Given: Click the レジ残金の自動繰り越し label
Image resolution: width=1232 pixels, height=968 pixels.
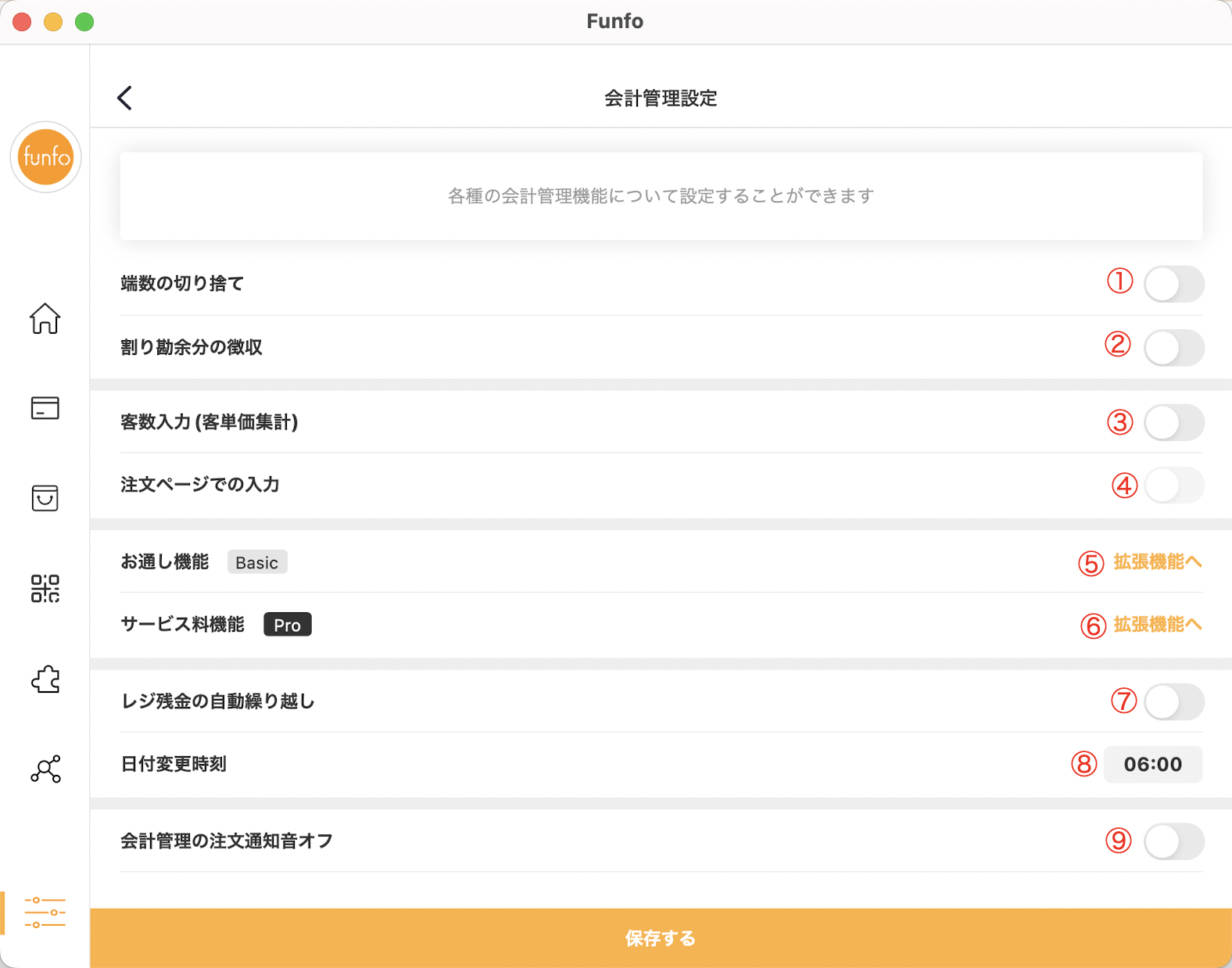Looking at the screenshot, I should (x=218, y=701).
